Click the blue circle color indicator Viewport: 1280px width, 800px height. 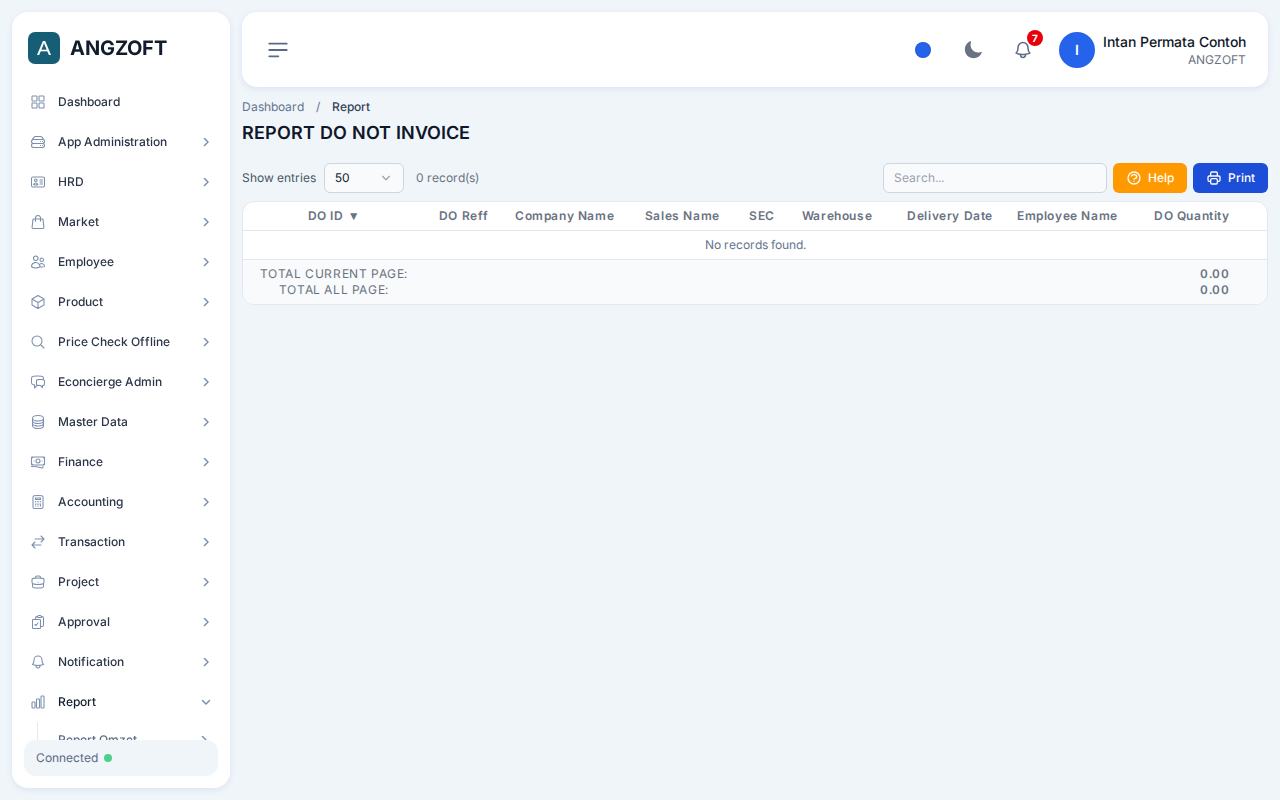point(923,50)
